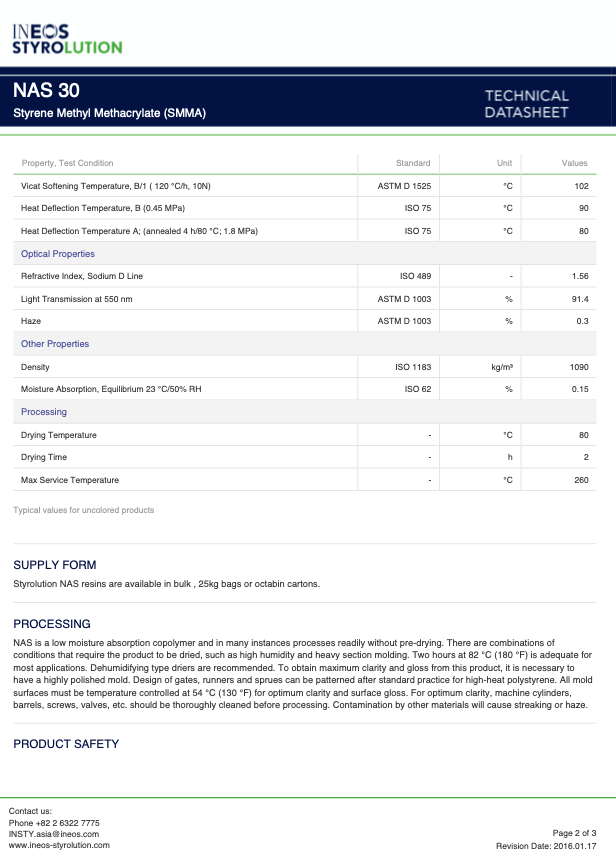Click the Standard column header

click(413, 163)
